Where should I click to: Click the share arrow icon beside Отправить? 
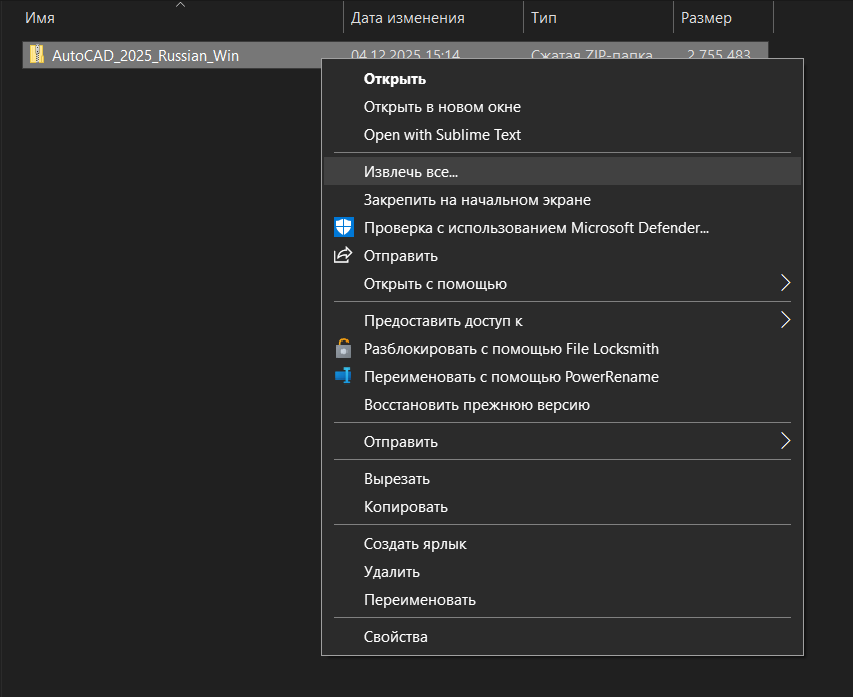coord(343,256)
